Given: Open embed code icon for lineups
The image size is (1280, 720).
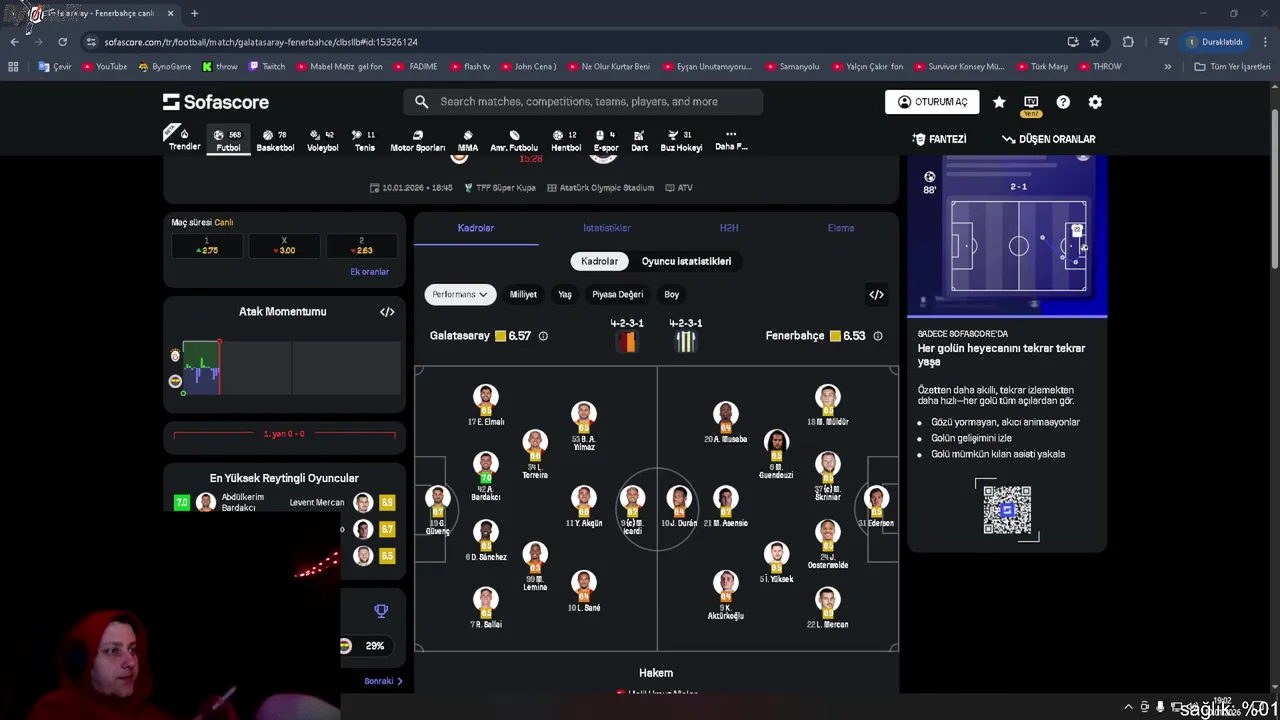Looking at the screenshot, I should pos(876,294).
